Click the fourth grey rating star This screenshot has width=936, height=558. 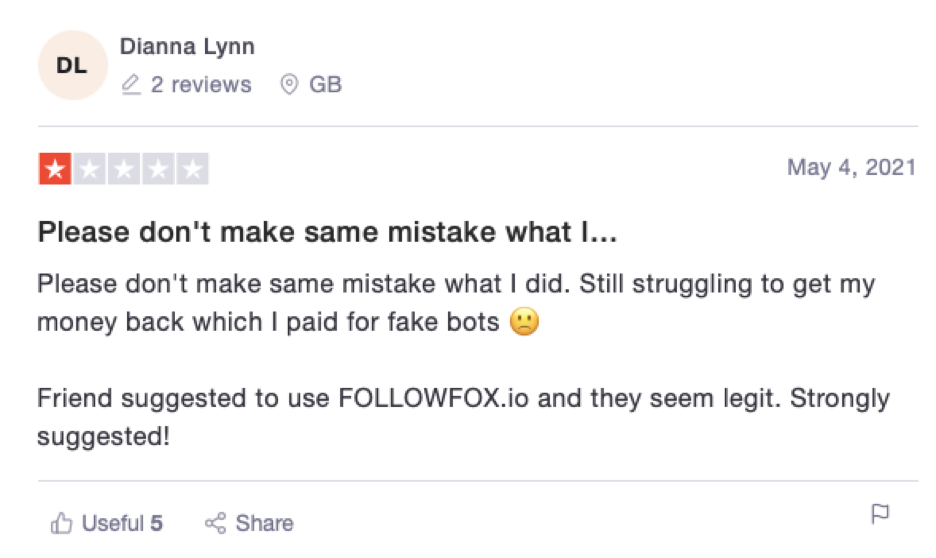(158, 170)
